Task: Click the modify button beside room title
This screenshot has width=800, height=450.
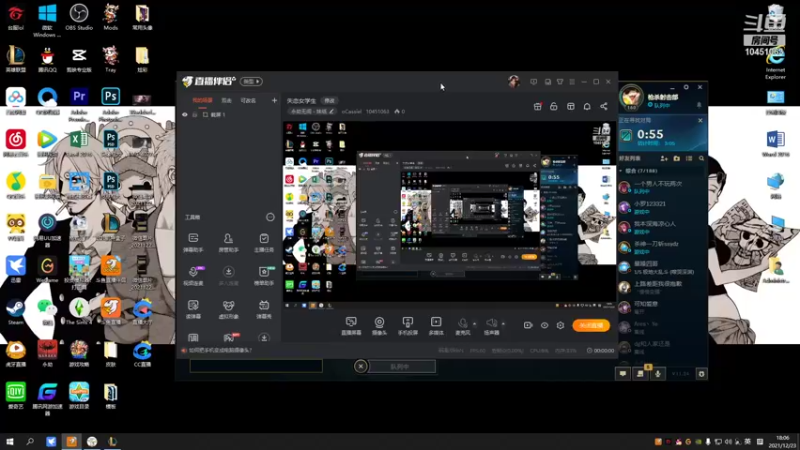Action: [x=330, y=101]
